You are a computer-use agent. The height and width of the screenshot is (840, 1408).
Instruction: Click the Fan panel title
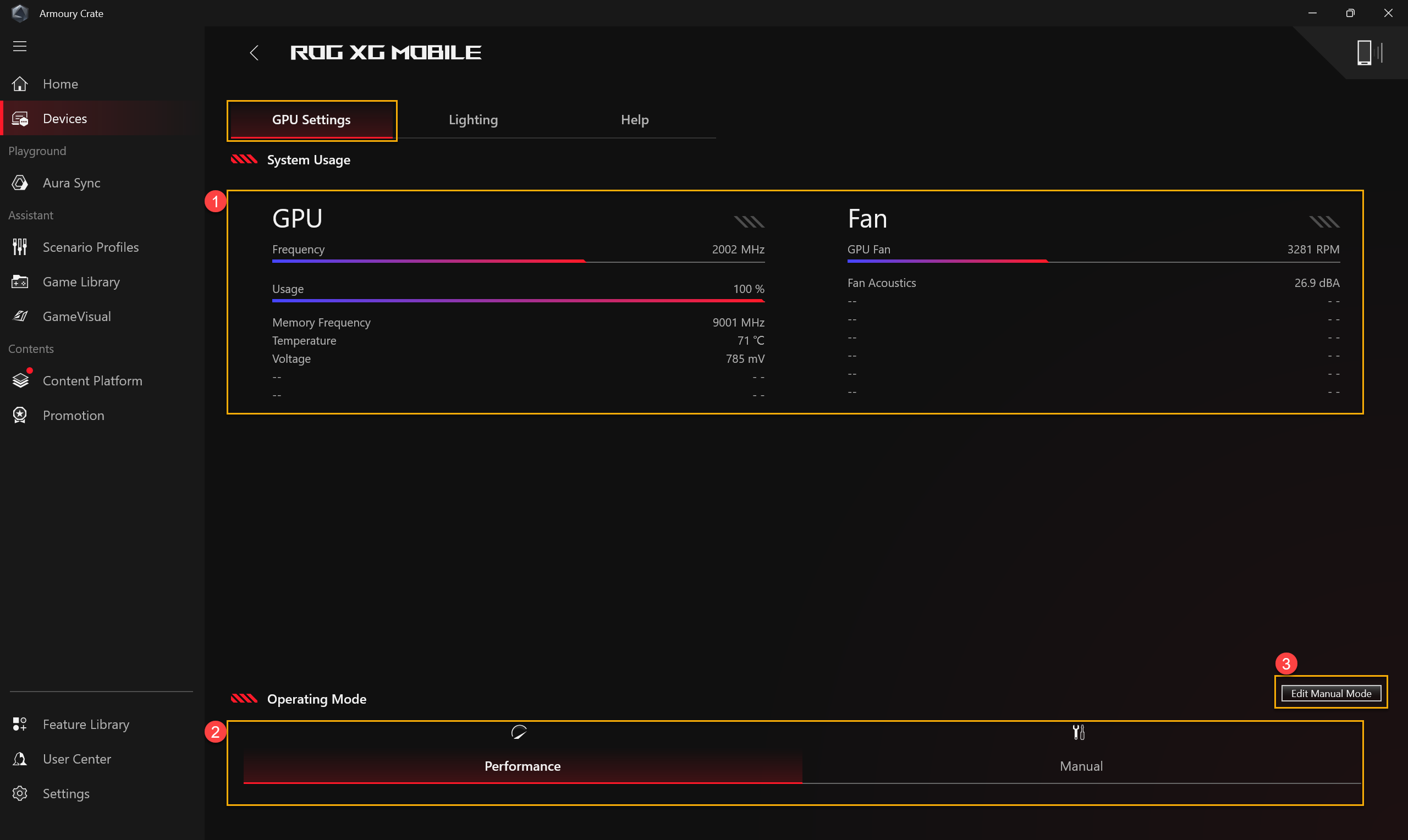coord(867,218)
